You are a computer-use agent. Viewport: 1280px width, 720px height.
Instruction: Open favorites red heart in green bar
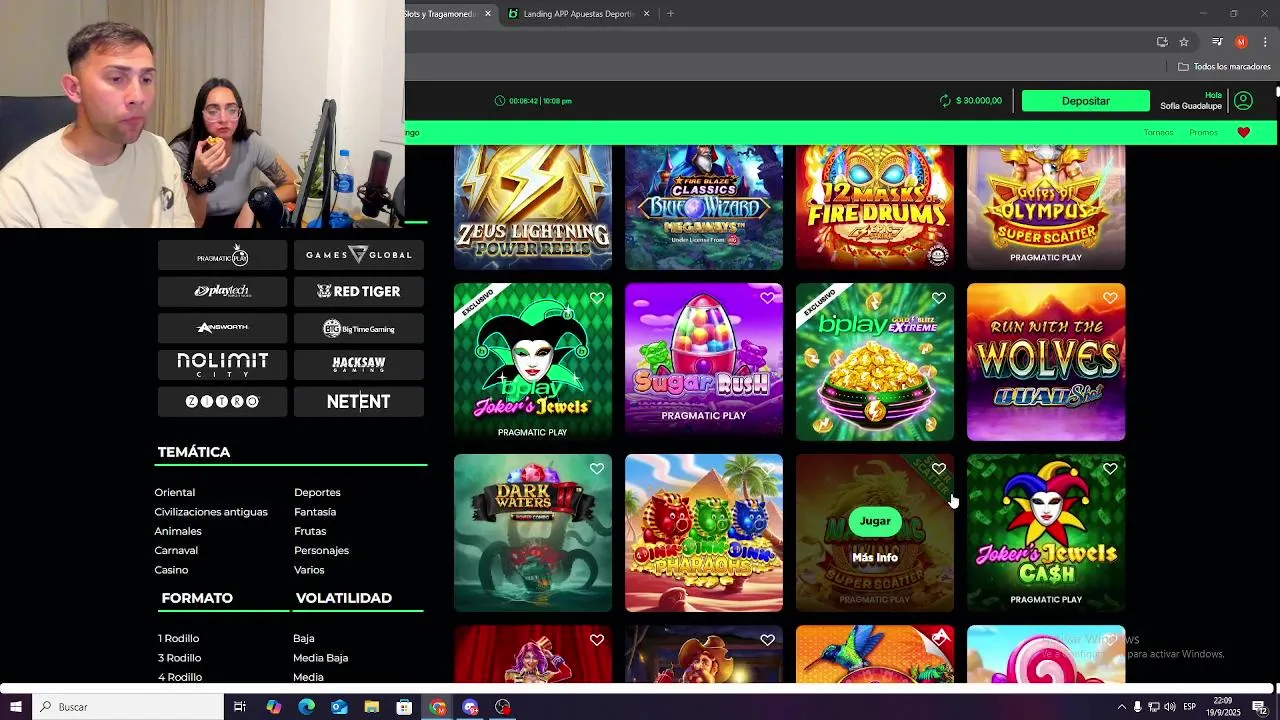pos(1244,132)
